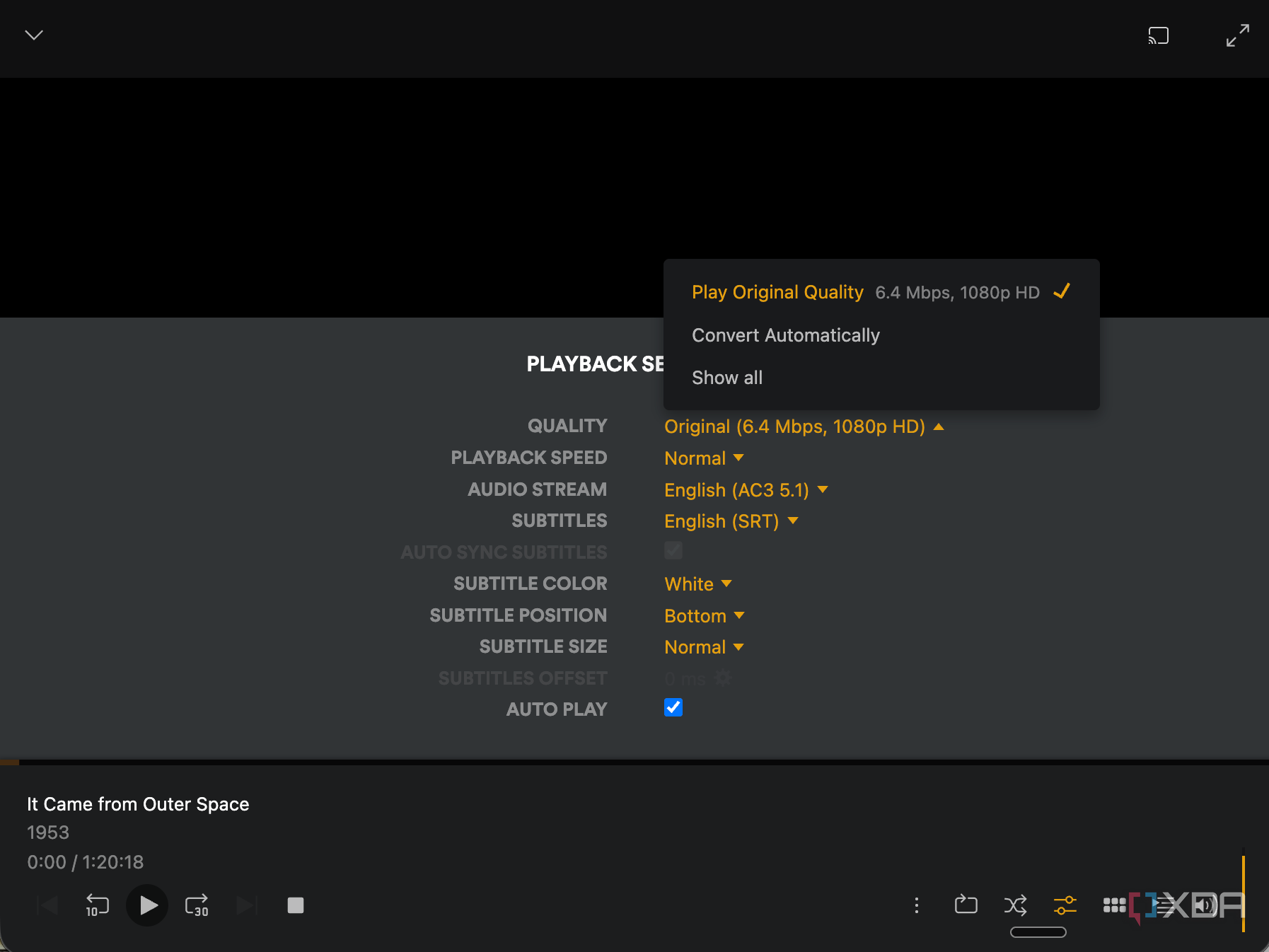This screenshot has height=952, width=1269.
Task: Toggle the repeat icon
Action: pyautogui.click(x=966, y=905)
